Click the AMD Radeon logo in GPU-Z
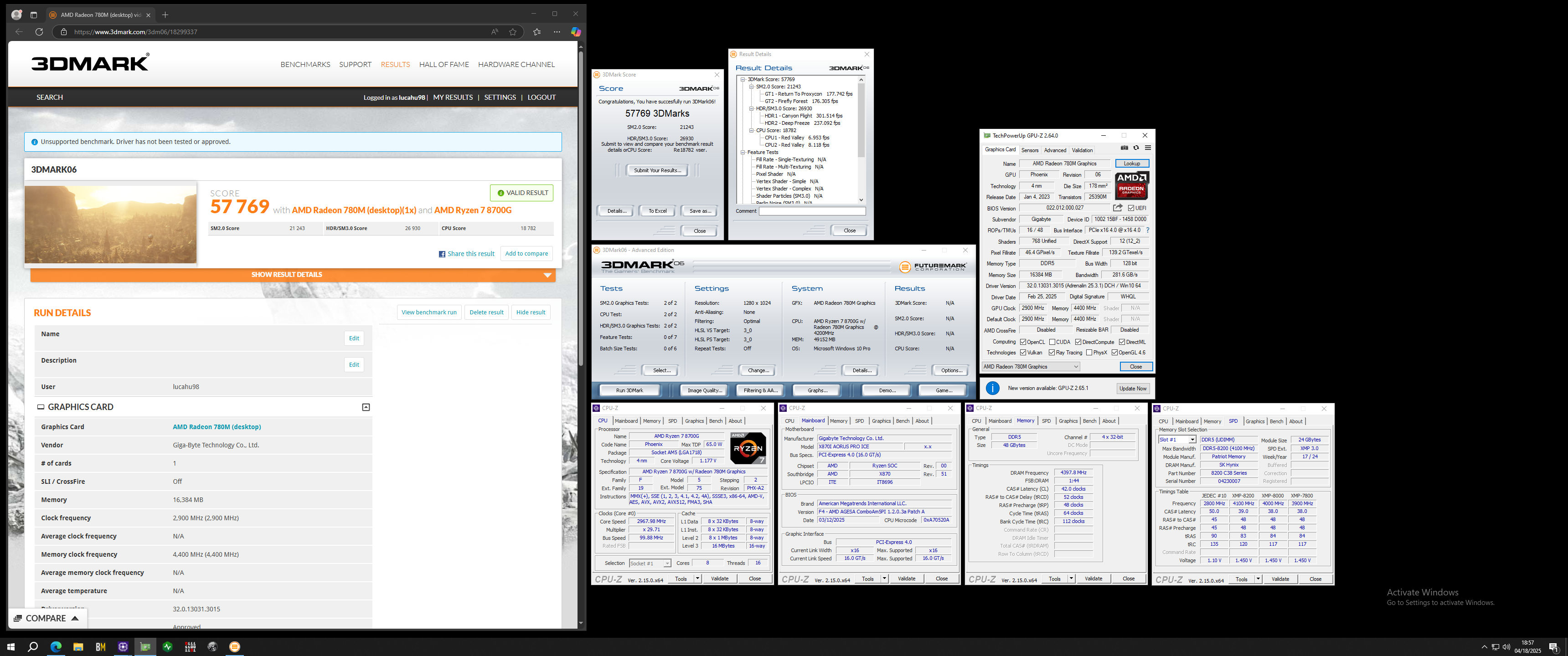1568x656 pixels. (1132, 185)
